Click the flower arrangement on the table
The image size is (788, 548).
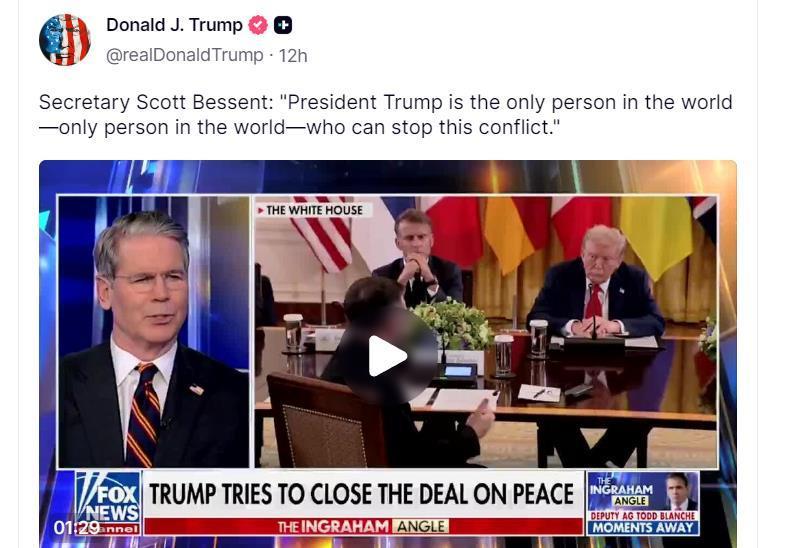[452, 323]
